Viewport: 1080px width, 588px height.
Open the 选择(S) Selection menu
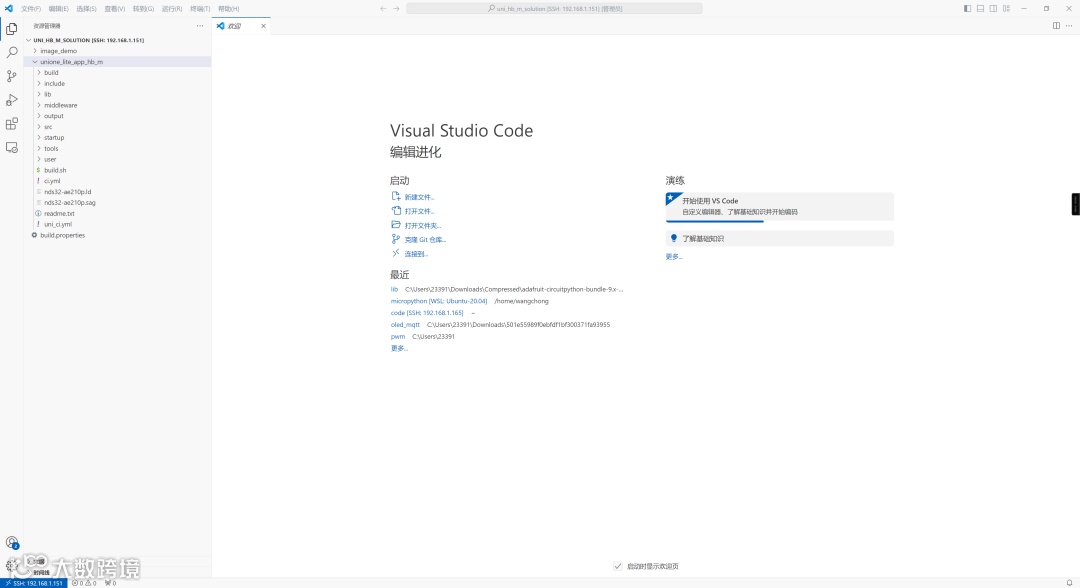pyautogui.click(x=86, y=9)
